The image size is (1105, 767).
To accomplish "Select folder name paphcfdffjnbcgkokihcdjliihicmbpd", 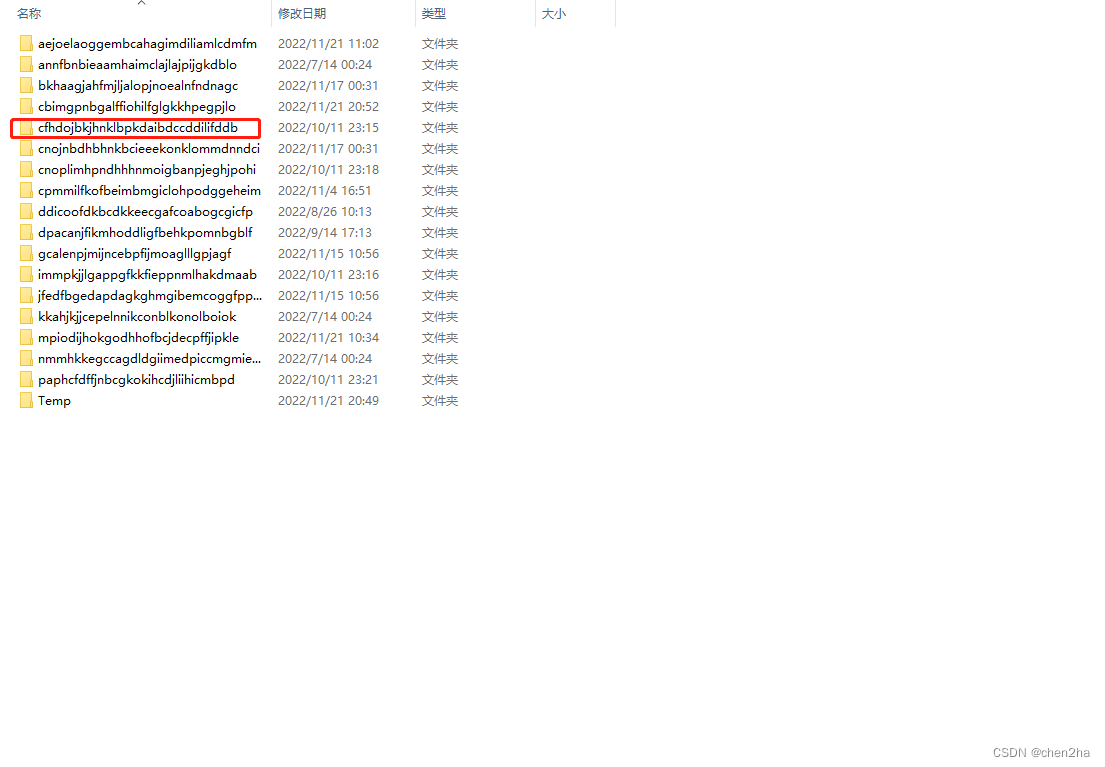I will 136,380.
